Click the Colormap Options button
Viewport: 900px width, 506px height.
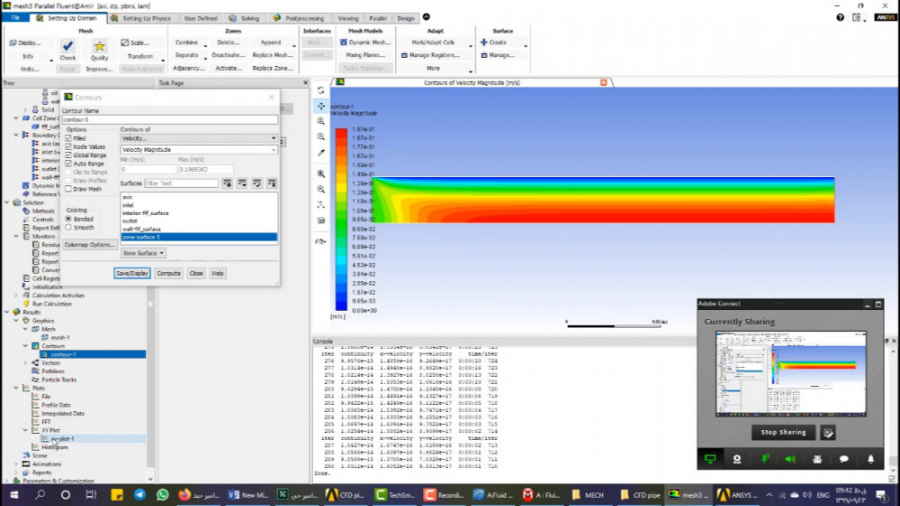89,245
